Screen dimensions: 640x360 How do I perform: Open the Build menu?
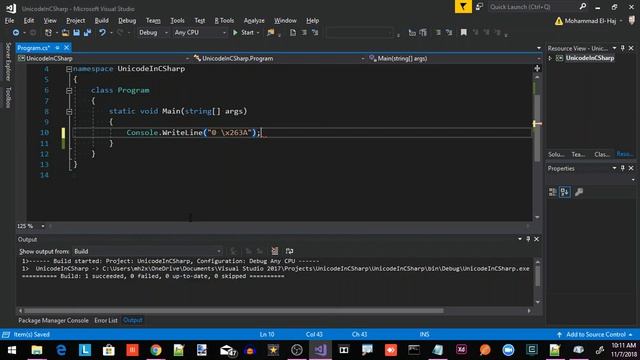point(102,20)
